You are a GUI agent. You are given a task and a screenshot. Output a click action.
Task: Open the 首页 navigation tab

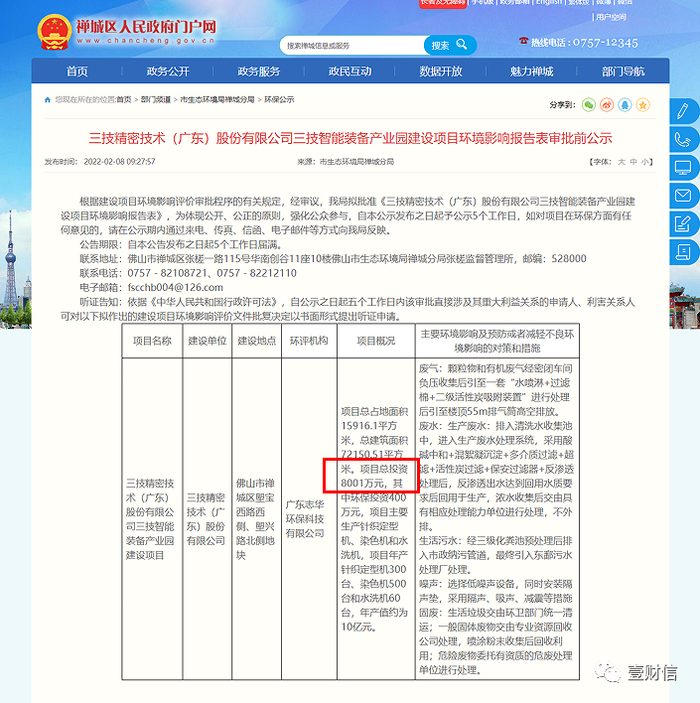click(77, 71)
